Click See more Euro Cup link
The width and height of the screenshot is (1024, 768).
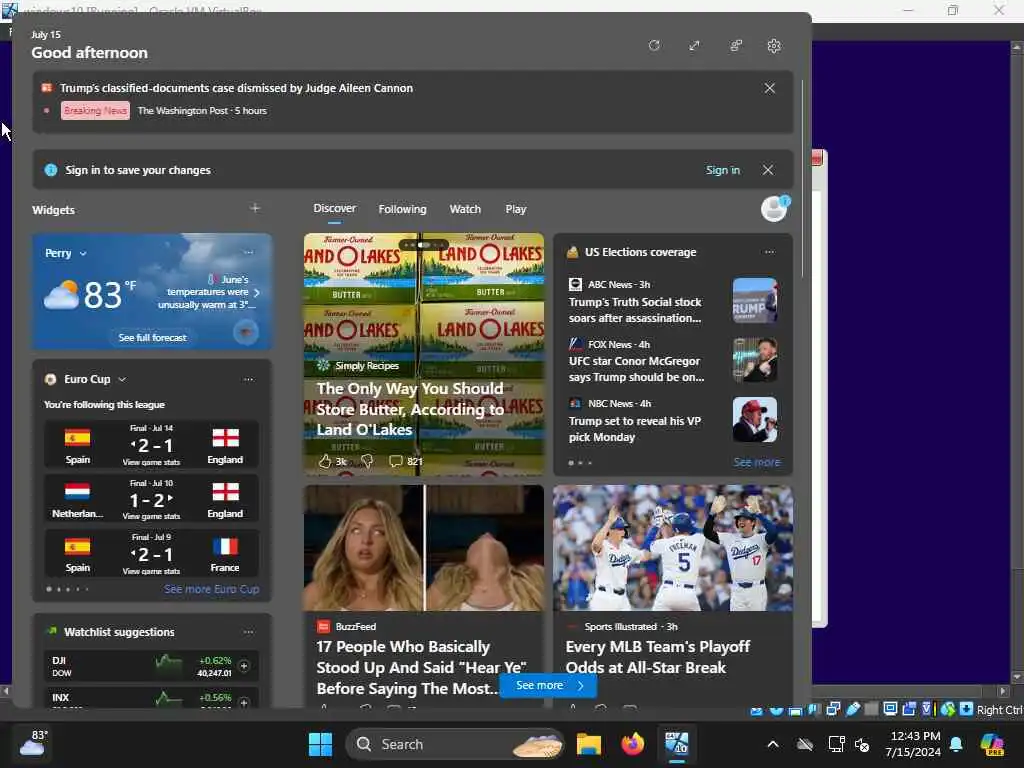click(212, 589)
